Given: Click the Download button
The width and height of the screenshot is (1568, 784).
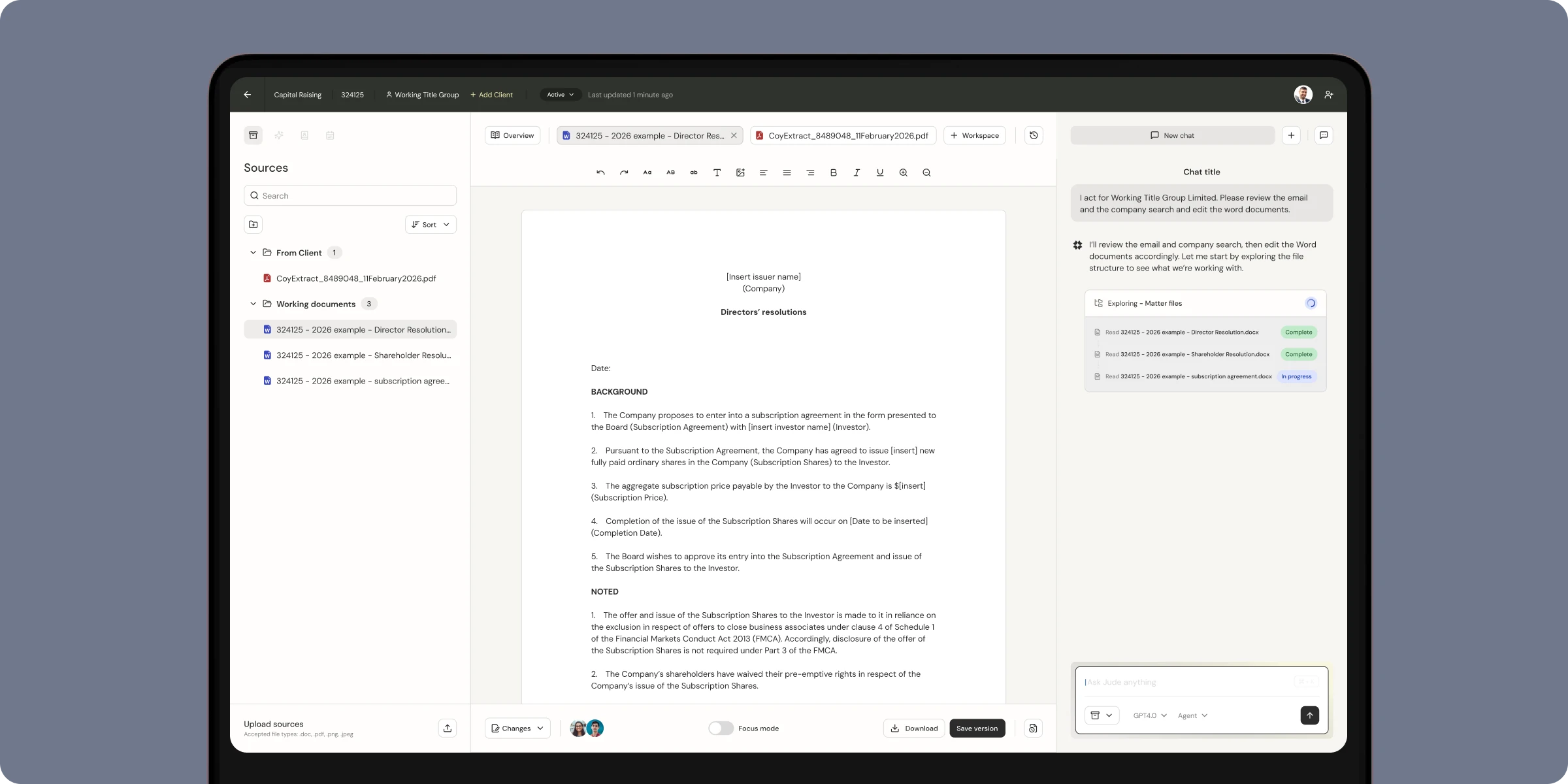Looking at the screenshot, I should (913, 728).
